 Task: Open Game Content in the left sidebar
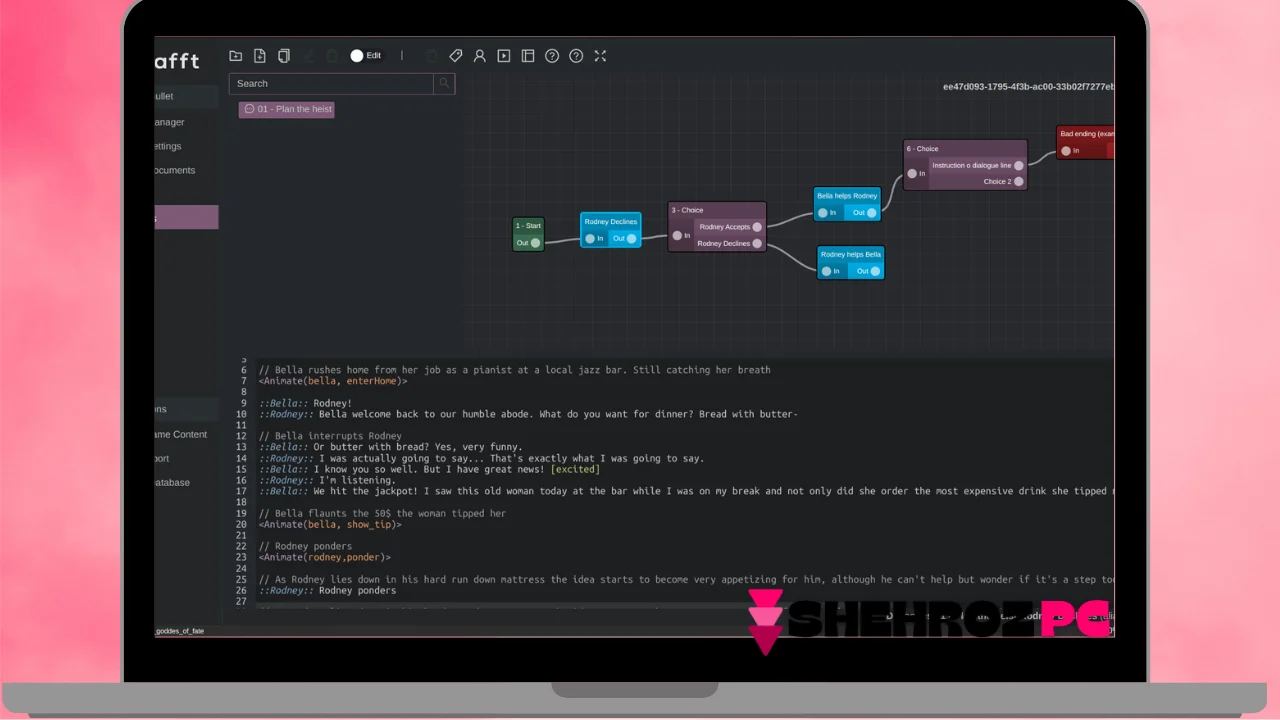point(180,434)
